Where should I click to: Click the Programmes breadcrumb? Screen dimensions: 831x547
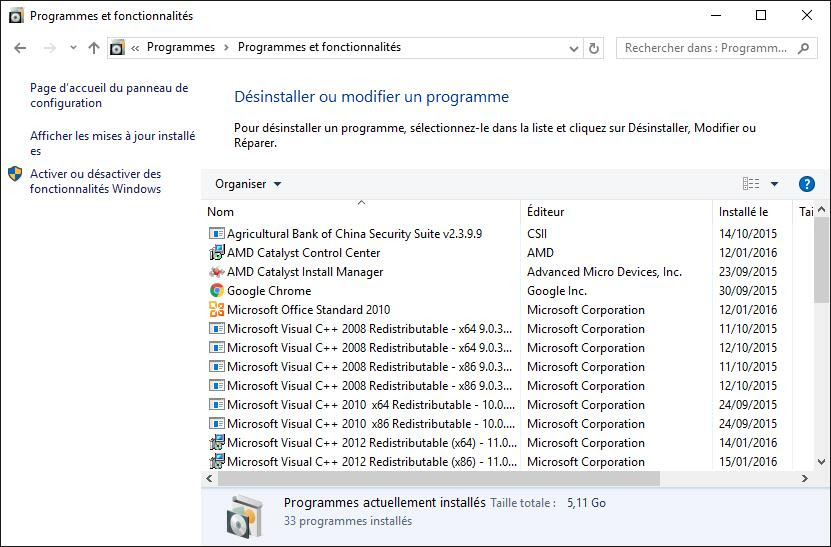click(181, 47)
